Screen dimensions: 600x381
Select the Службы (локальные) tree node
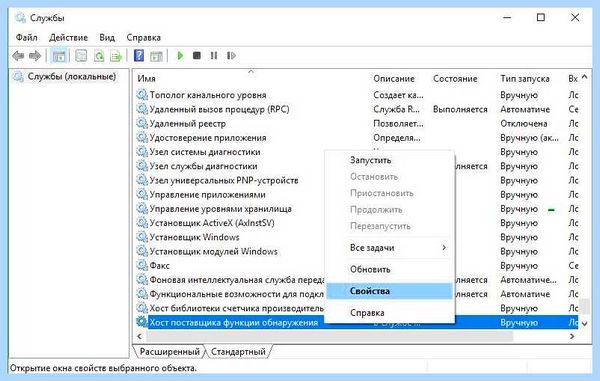72,77
